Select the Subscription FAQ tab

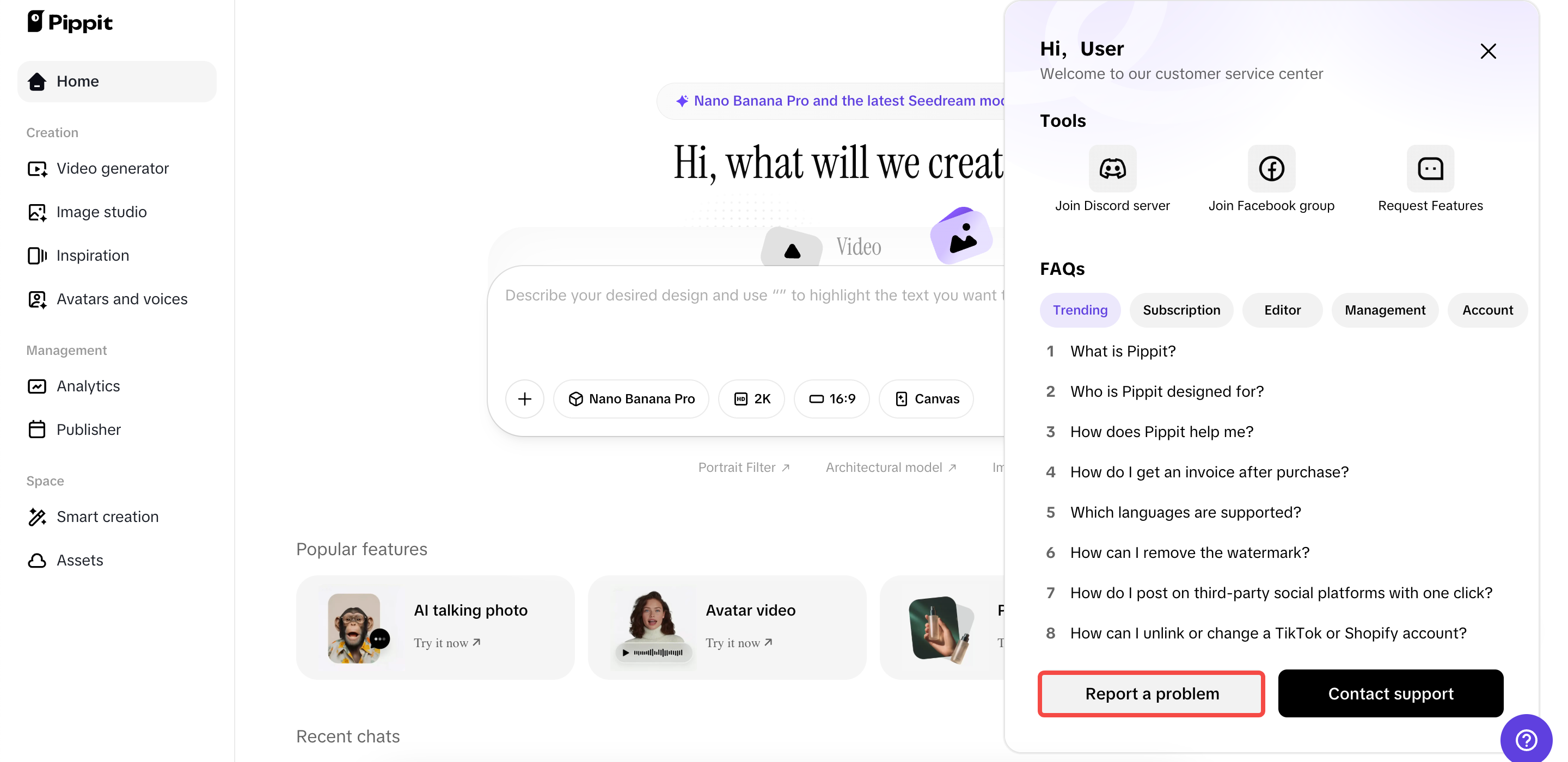(1181, 310)
